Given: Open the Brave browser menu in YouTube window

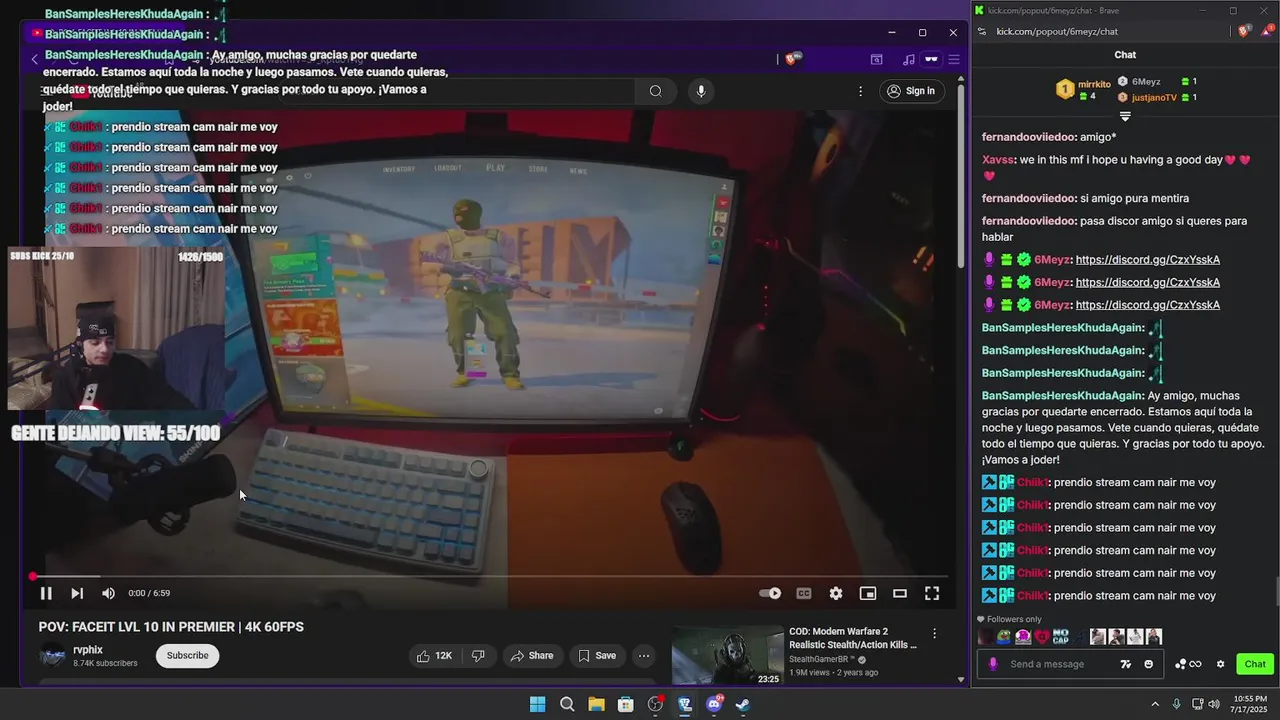Looking at the screenshot, I should click(x=954, y=59).
